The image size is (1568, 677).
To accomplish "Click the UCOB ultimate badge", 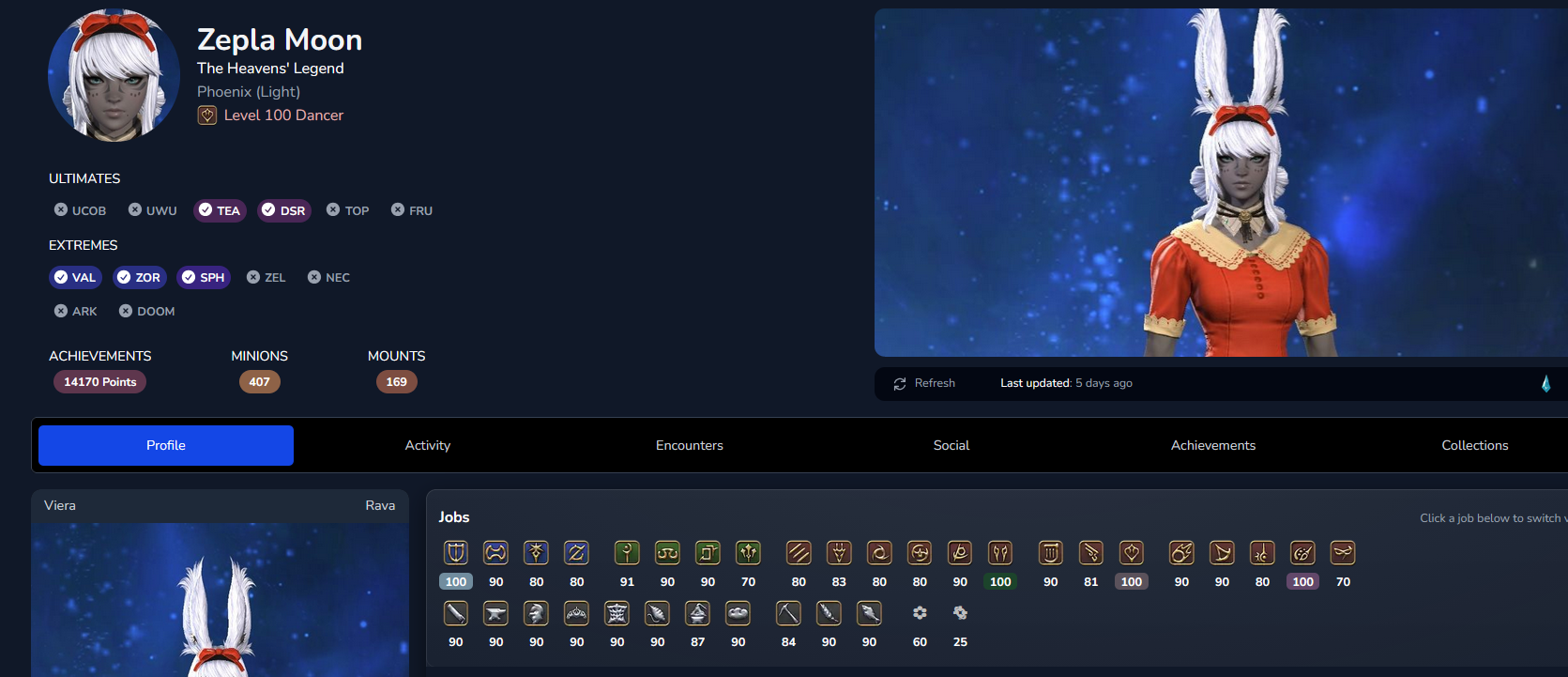I will pyautogui.click(x=80, y=210).
